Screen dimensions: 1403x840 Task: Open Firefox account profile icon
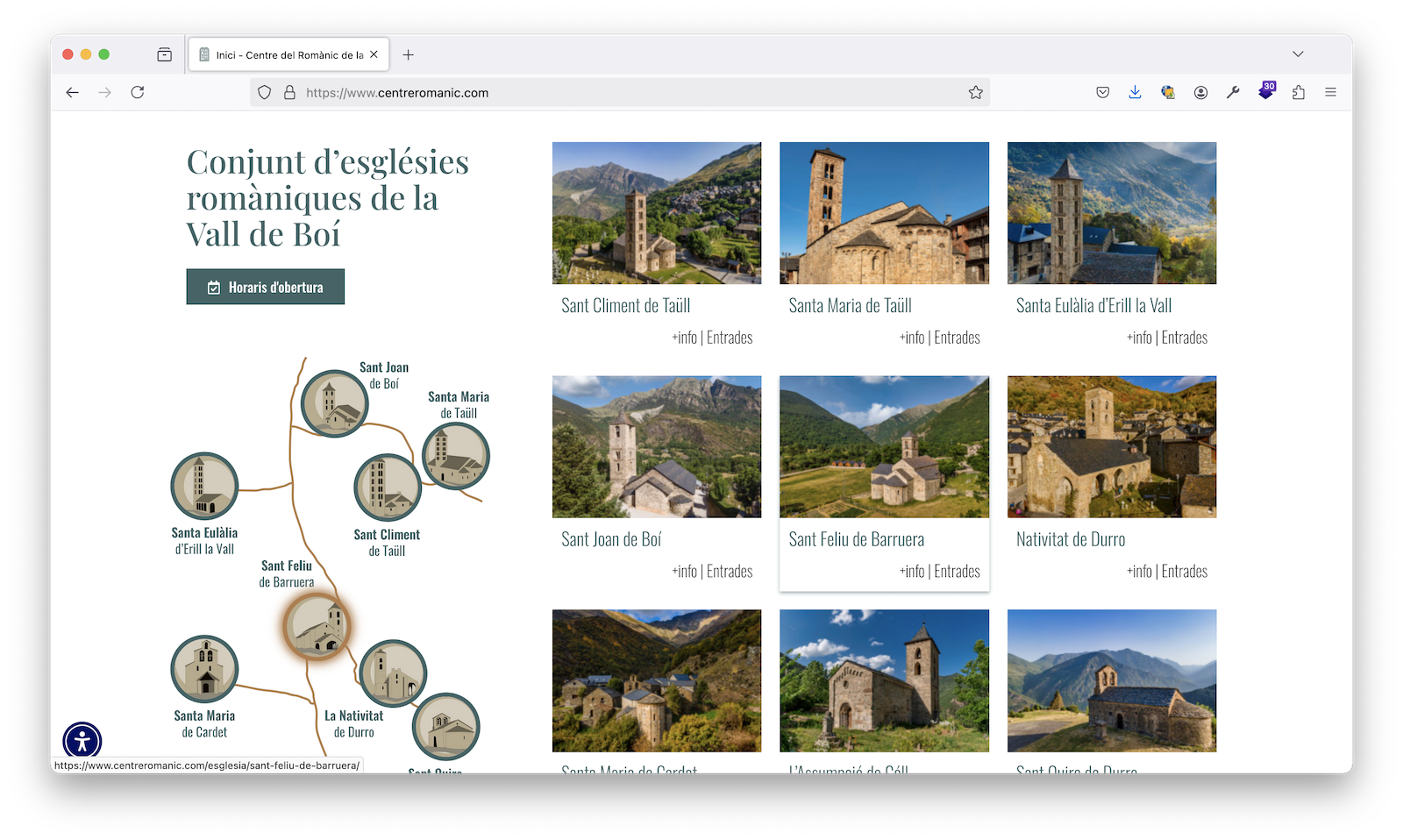click(x=1200, y=92)
